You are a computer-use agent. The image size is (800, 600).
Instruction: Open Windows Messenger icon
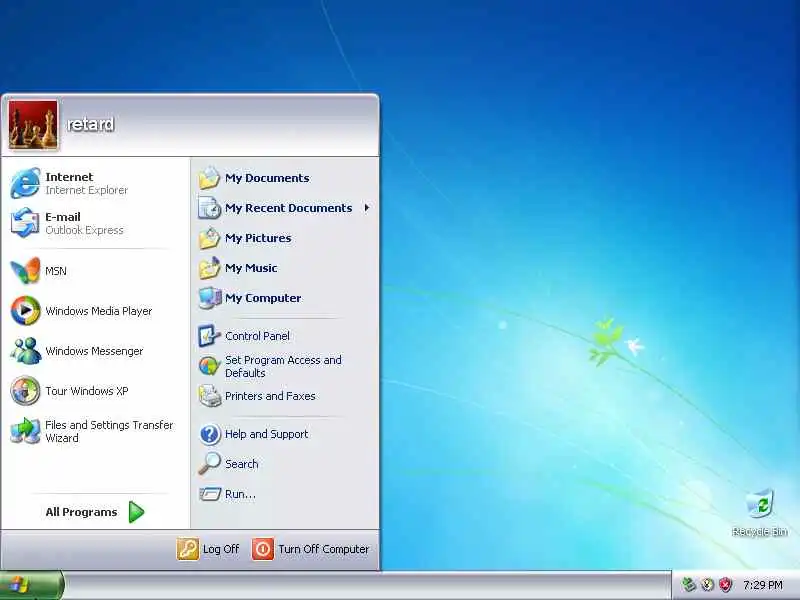pyautogui.click(x=25, y=351)
